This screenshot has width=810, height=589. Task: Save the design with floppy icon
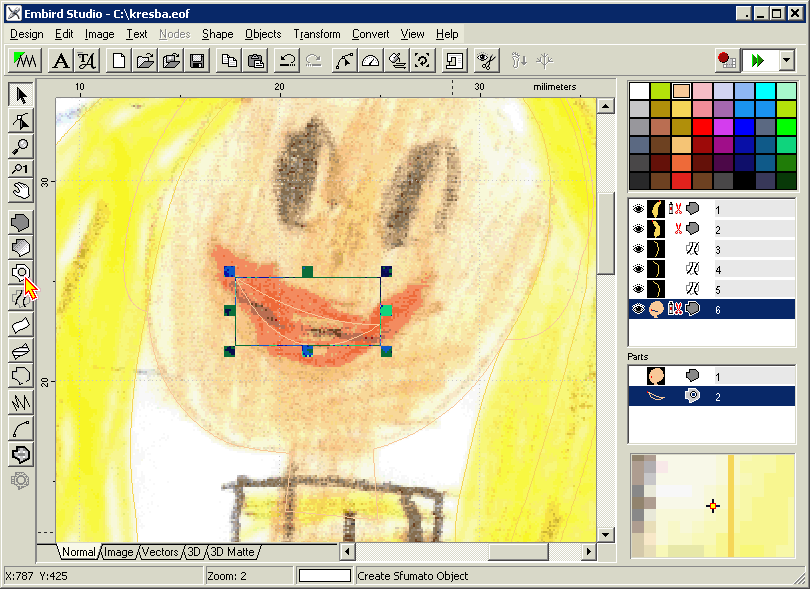click(197, 61)
